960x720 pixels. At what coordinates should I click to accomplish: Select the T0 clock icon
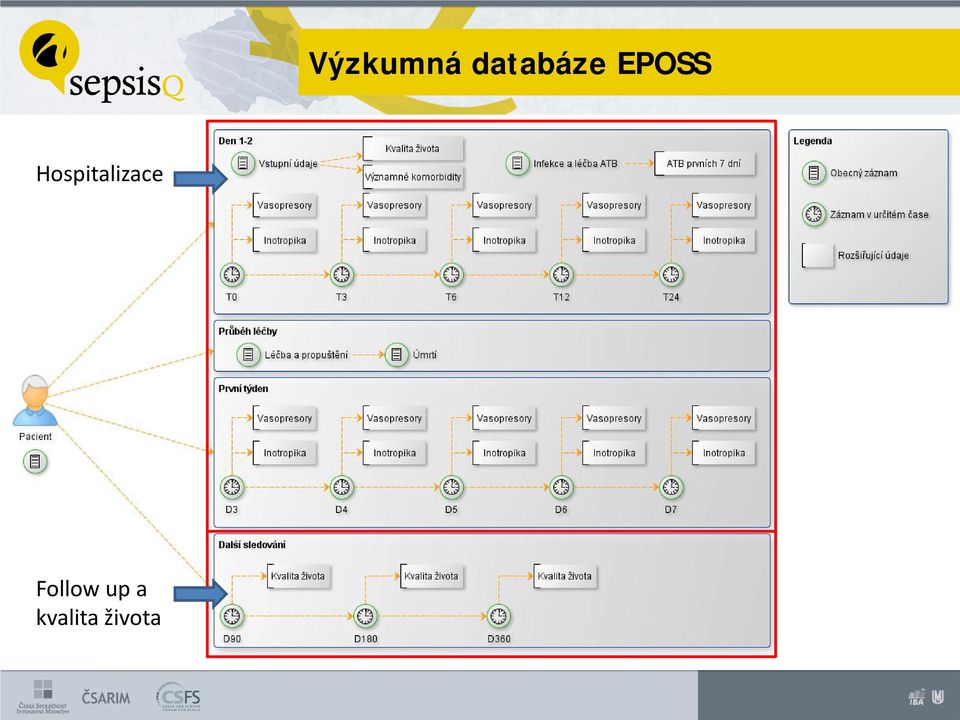point(232,274)
